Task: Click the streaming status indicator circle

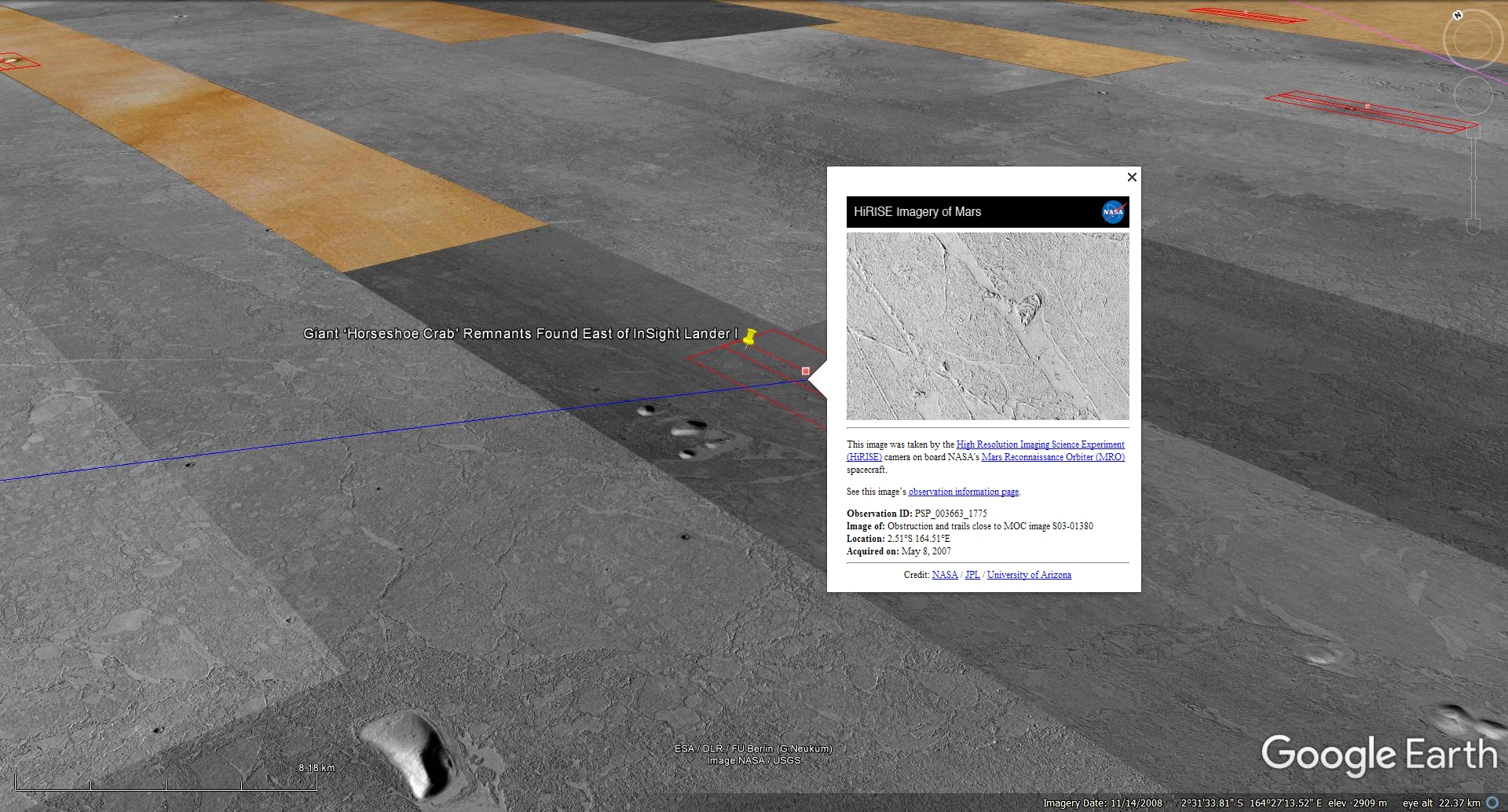Action: point(1492,803)
